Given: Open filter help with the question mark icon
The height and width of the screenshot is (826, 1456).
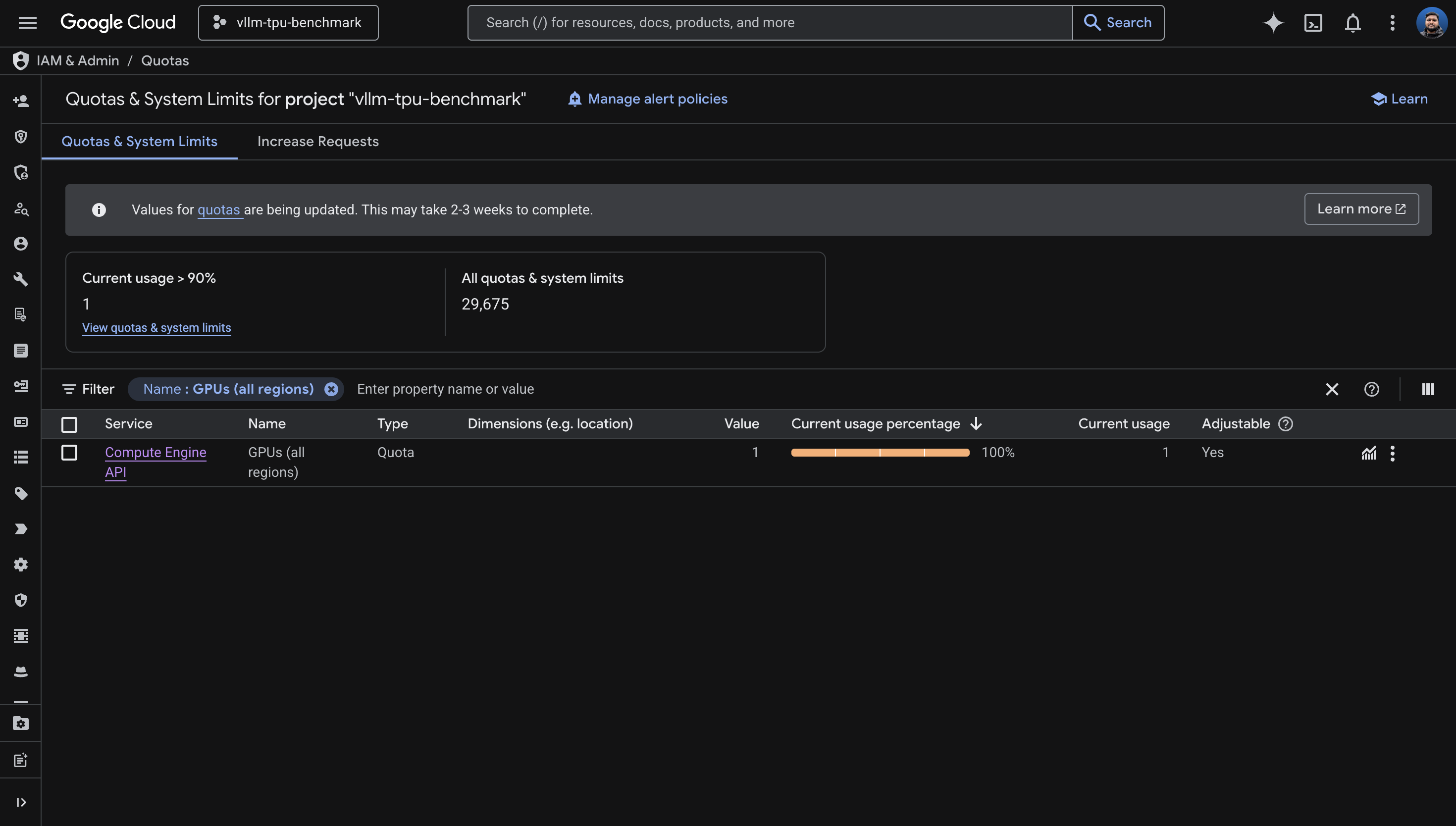Looking at the screenshot, I should (x=1372, y=389).
